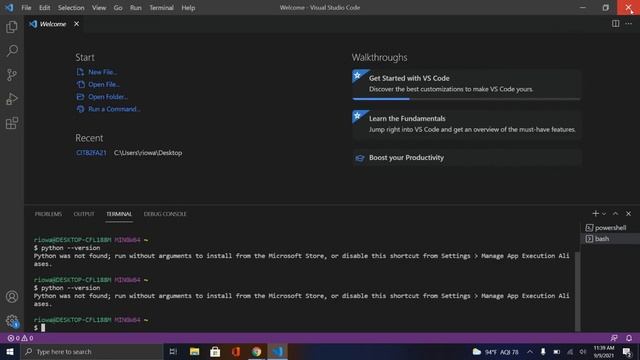Open Learn the Fundamentals walkthrough
640x360 pixels.
tap(466, 125)
